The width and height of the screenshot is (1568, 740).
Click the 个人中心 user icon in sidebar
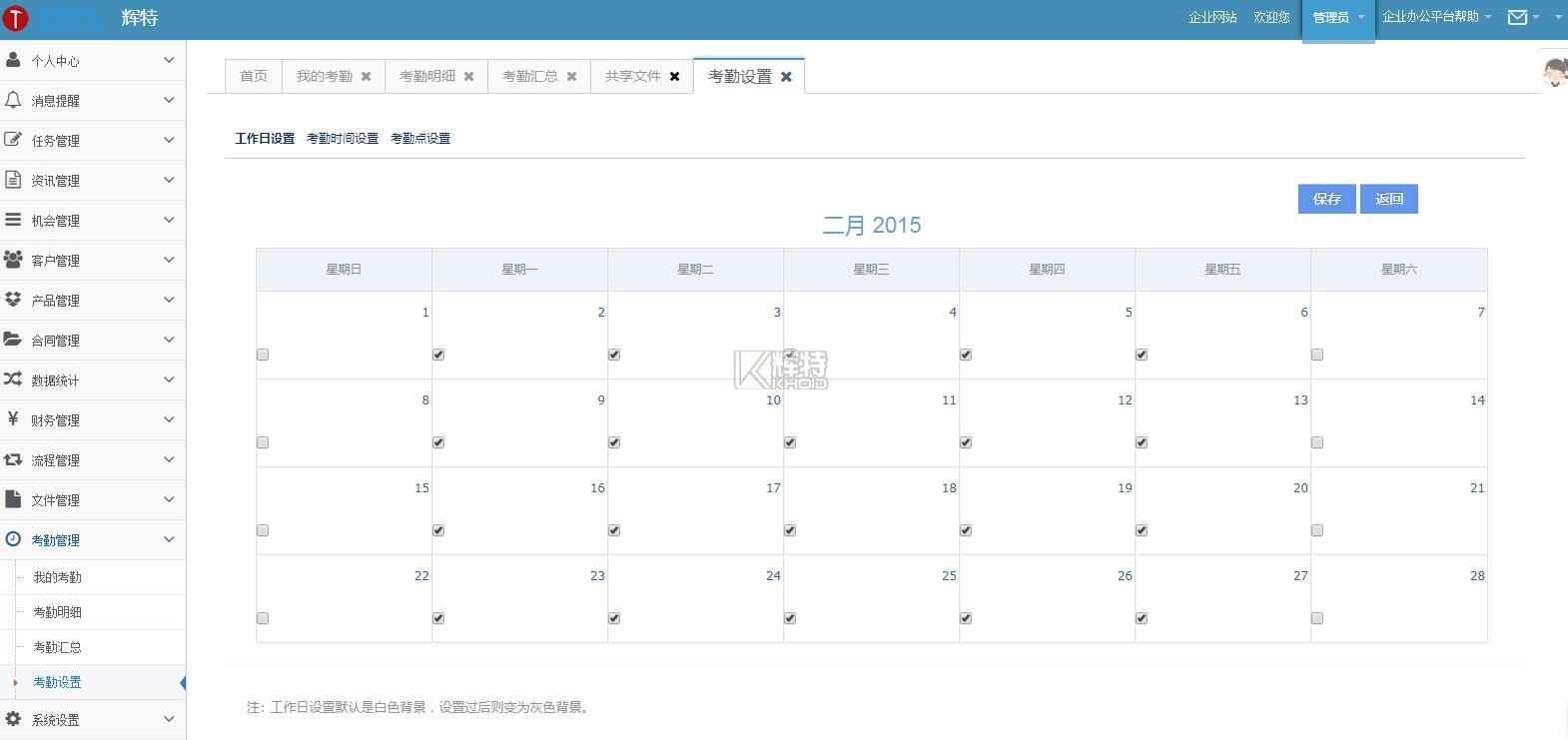pyautogui.click(x=13, y=60)
